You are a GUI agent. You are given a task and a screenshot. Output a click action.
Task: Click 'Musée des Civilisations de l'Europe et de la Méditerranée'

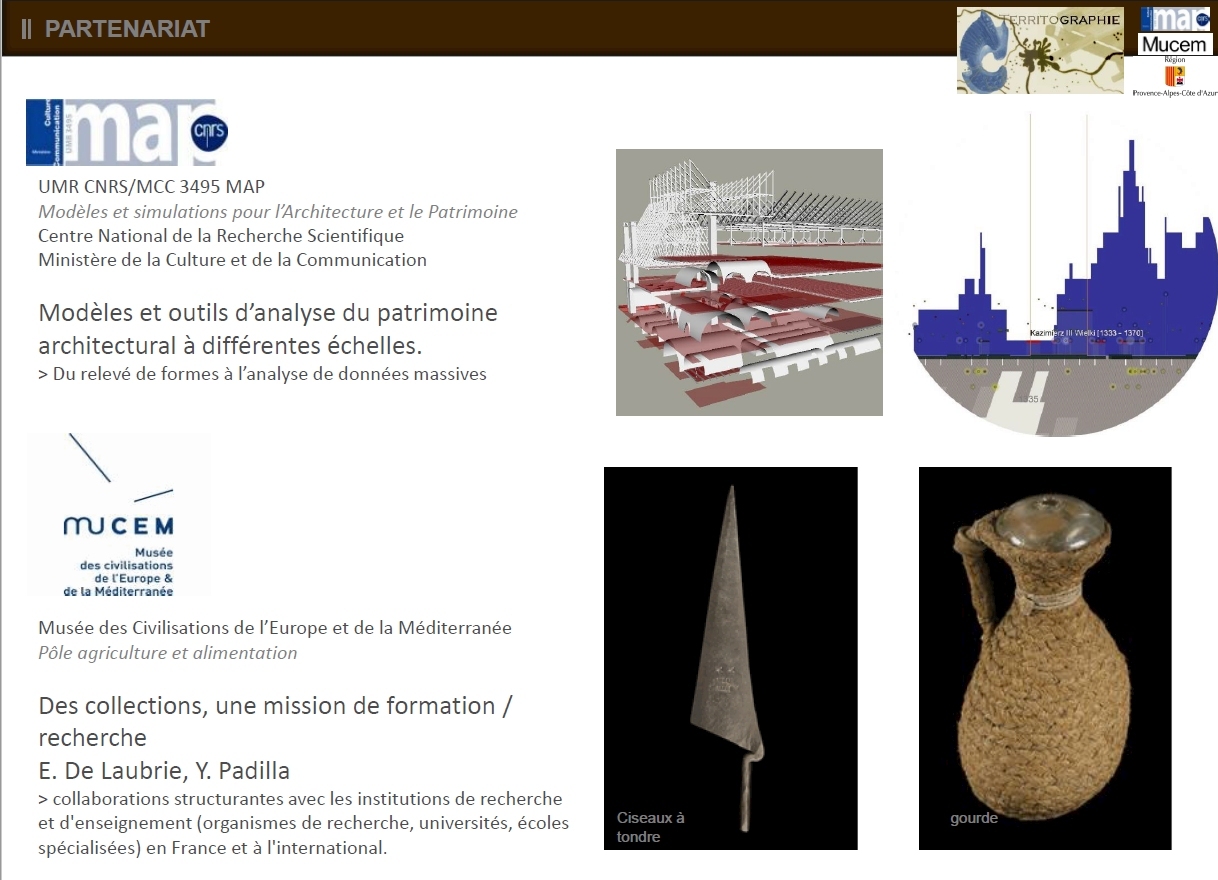tap(275, 628)
